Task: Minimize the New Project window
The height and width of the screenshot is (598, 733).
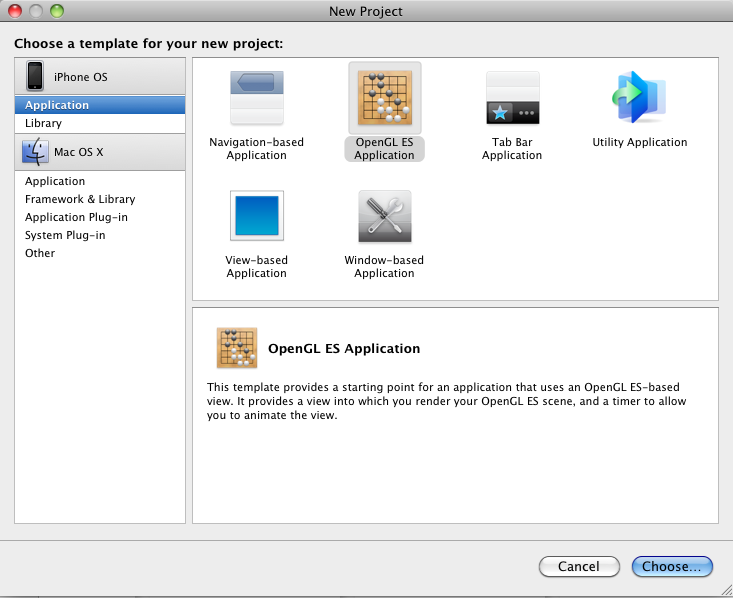Action: tap(36, 11)
